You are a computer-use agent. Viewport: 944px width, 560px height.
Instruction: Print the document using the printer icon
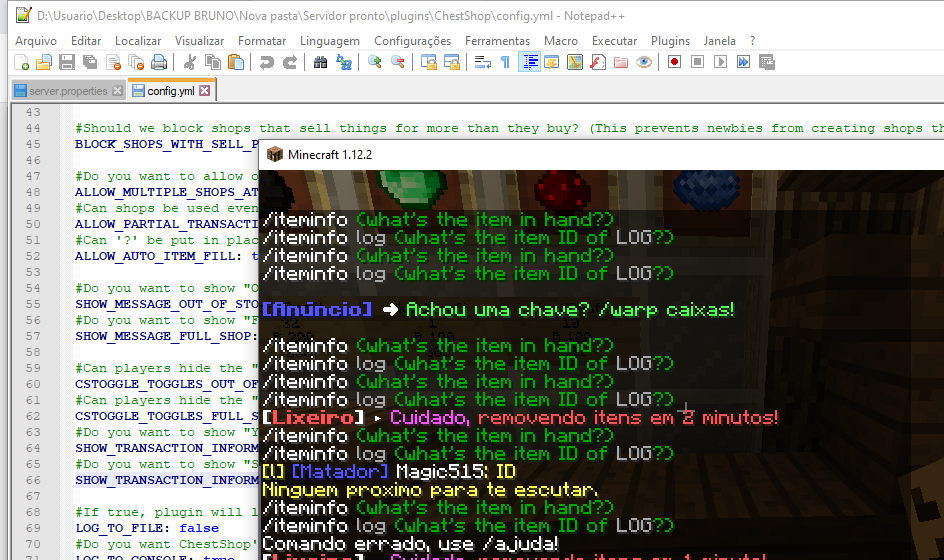(x=159, y=62)
